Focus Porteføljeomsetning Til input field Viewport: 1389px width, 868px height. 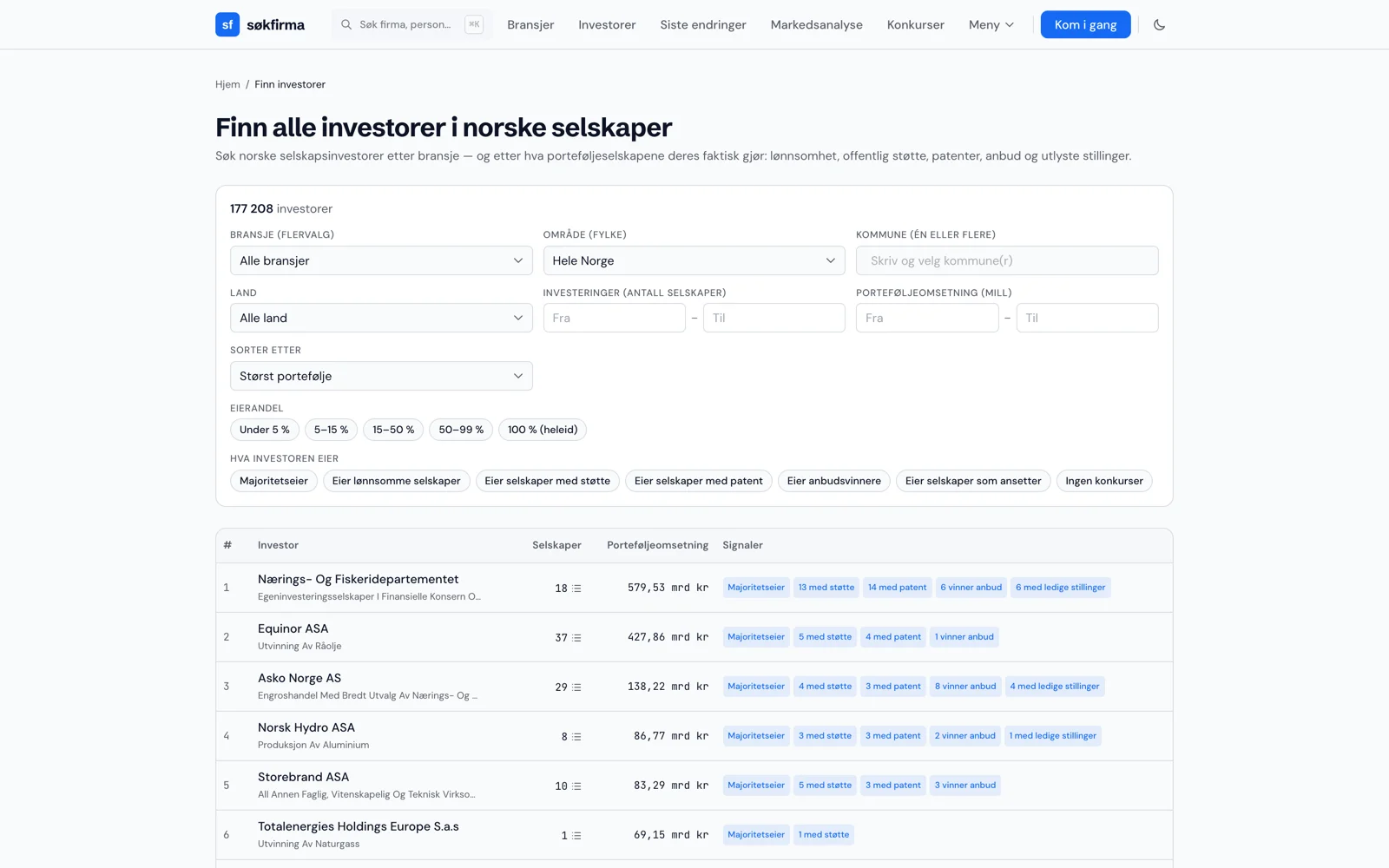(x=1088, y=318)
